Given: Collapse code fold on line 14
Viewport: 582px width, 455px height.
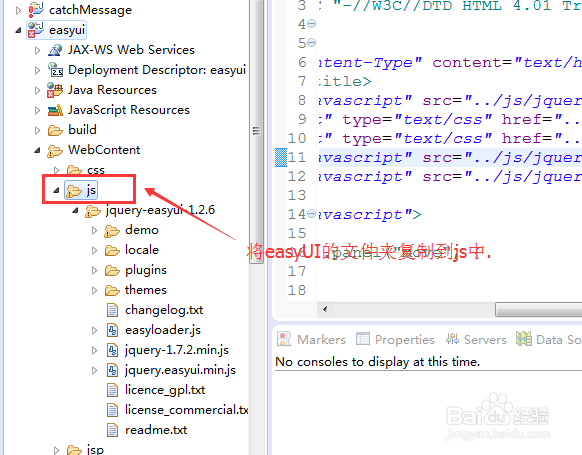Looking at the screenshot, I should [x=312, y=214].
